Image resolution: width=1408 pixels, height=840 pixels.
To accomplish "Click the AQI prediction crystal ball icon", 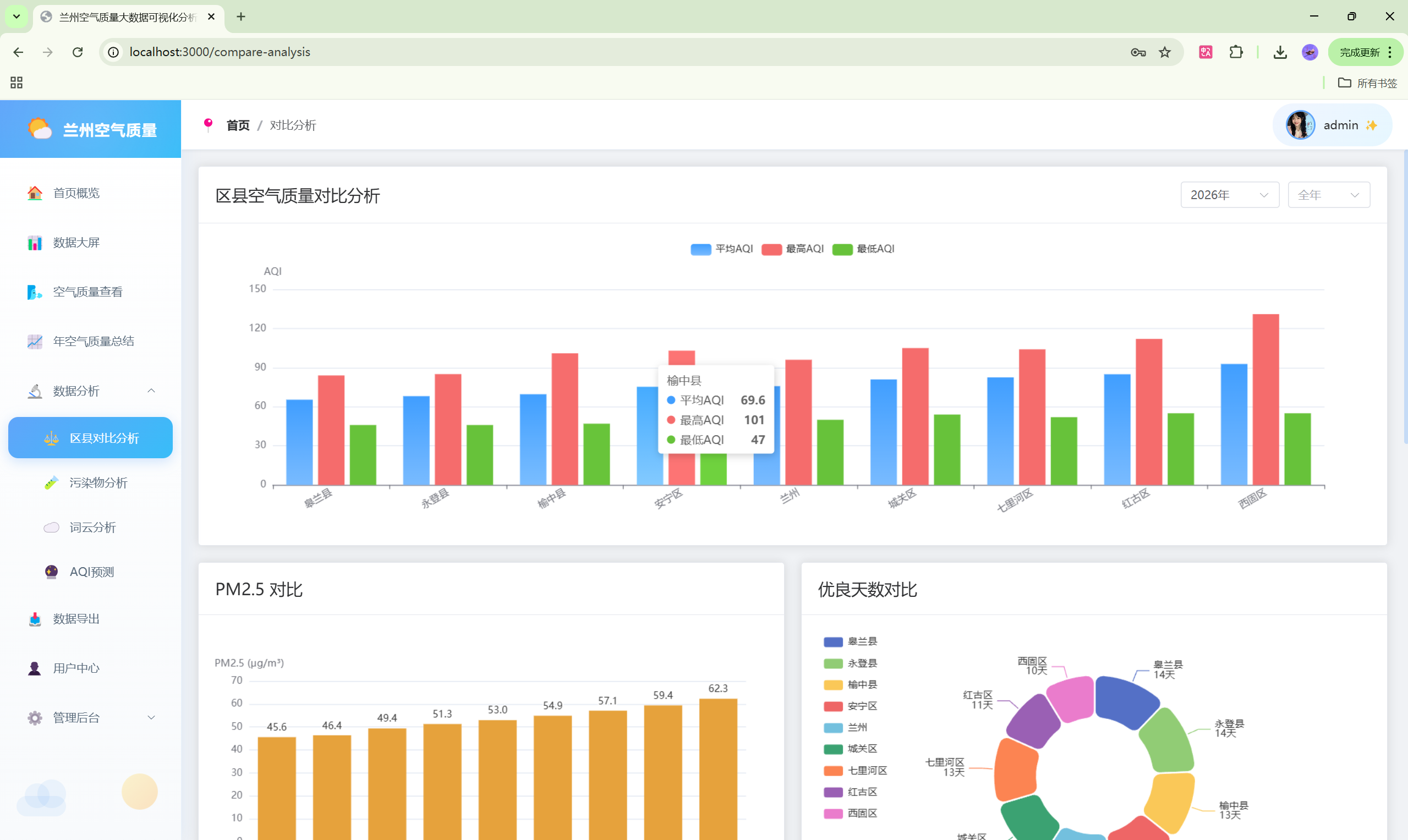I will pyautogui.click(x=52, y=572).
